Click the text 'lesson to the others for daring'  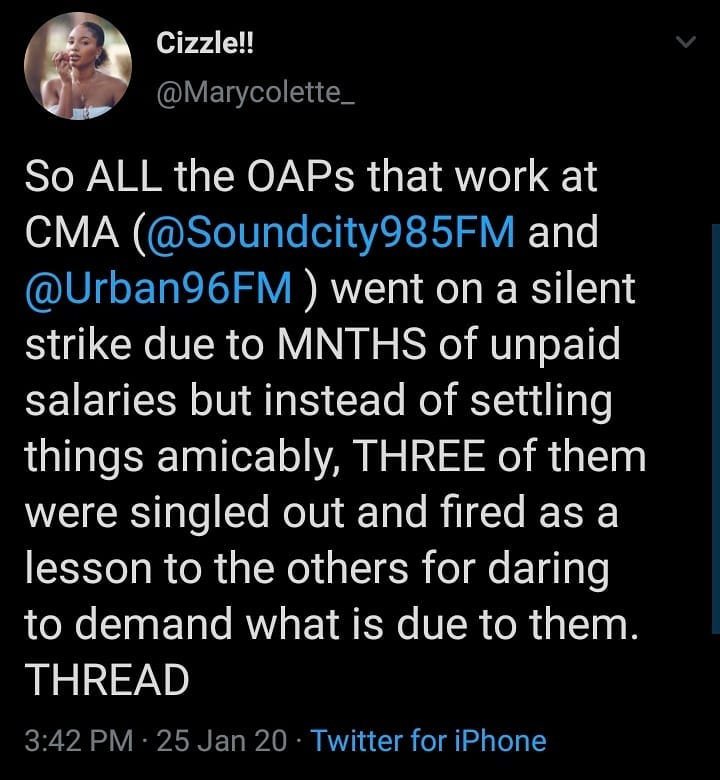(x=317, y=569)
